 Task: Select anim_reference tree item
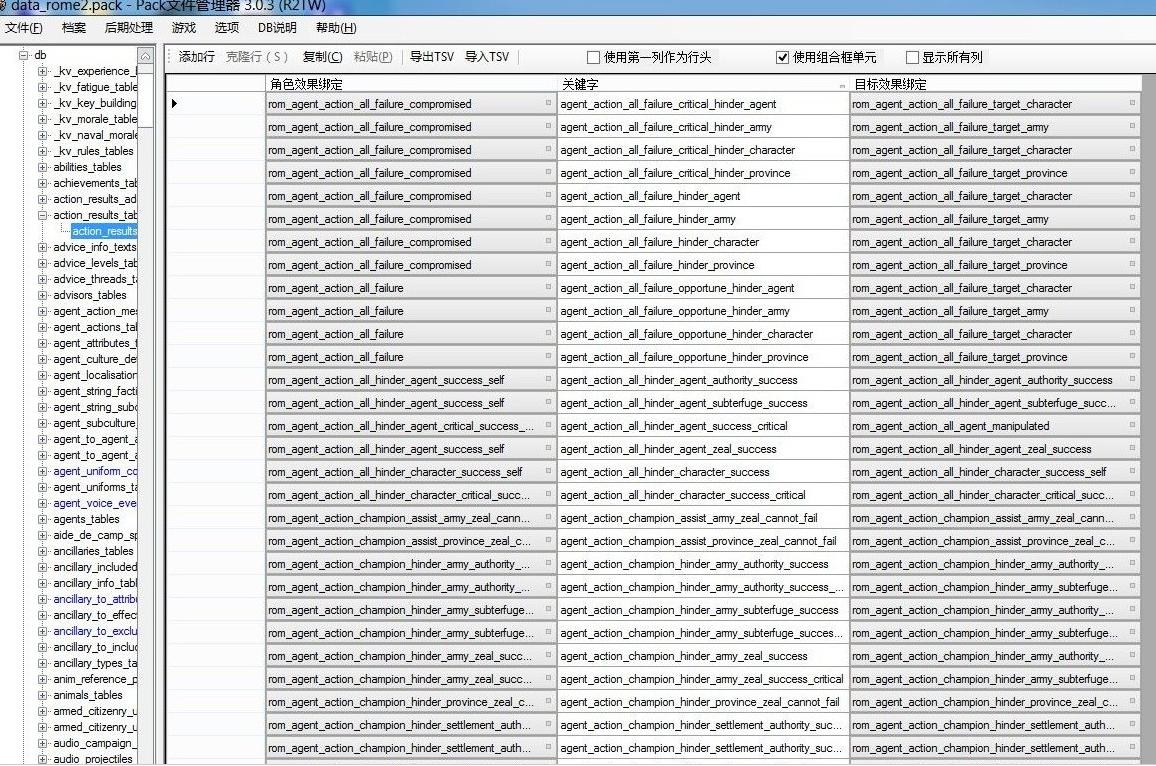coord(94,679)
